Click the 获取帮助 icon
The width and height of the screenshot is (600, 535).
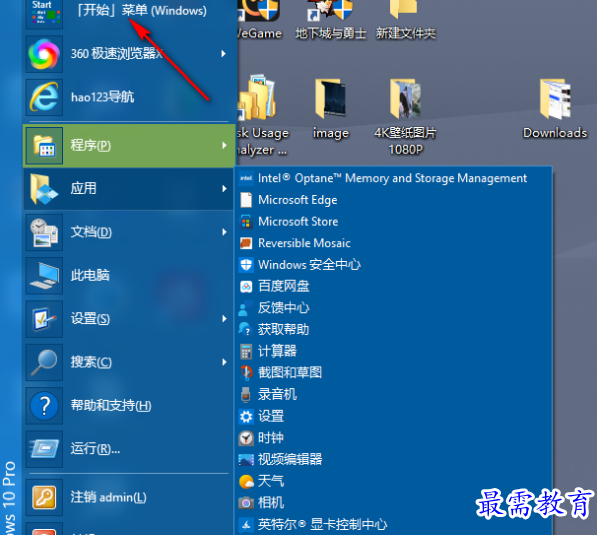tap(245, 329)
